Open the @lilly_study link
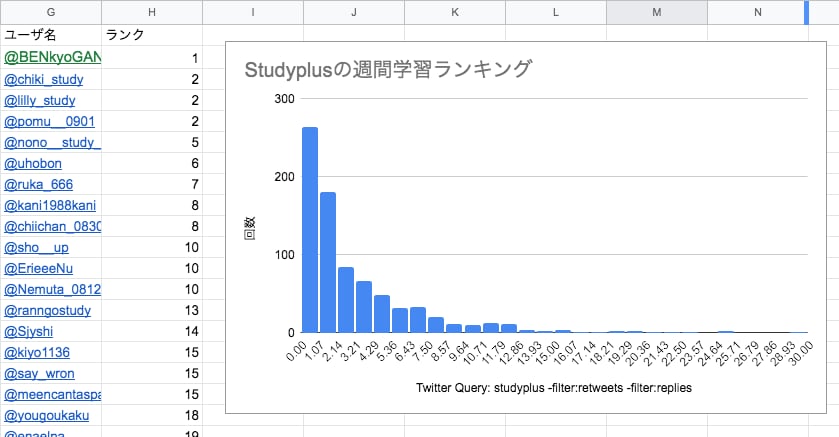This screenshot has height=437, width=839. (40, 100)
